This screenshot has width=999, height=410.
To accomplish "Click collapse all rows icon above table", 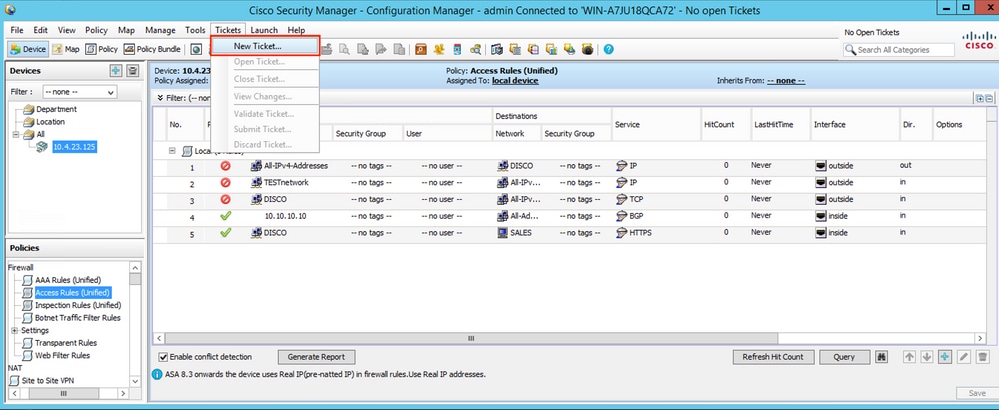I will pyautogui.click(x=989, y=98).
